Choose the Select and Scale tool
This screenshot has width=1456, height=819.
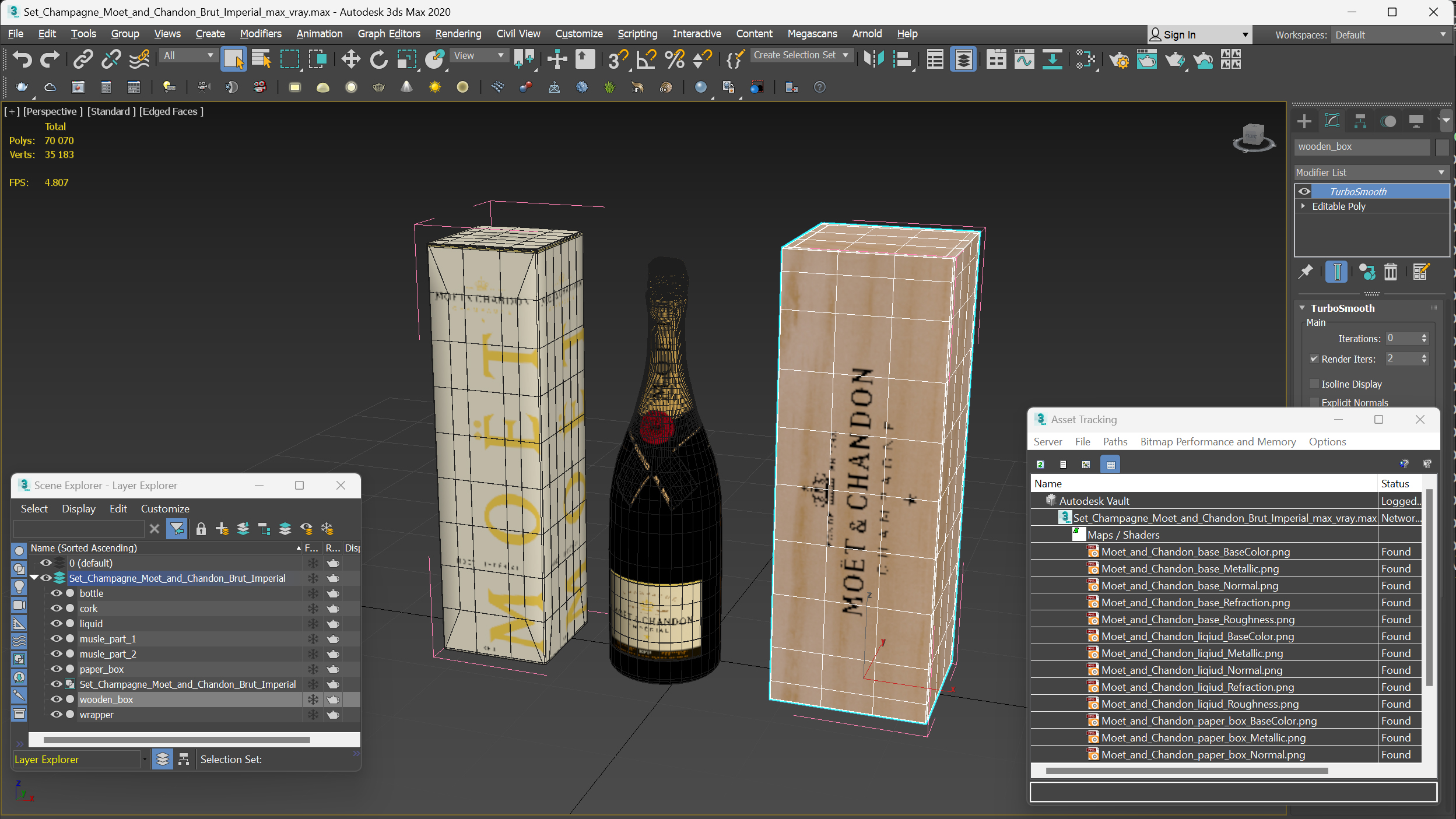tap(406, 59)
